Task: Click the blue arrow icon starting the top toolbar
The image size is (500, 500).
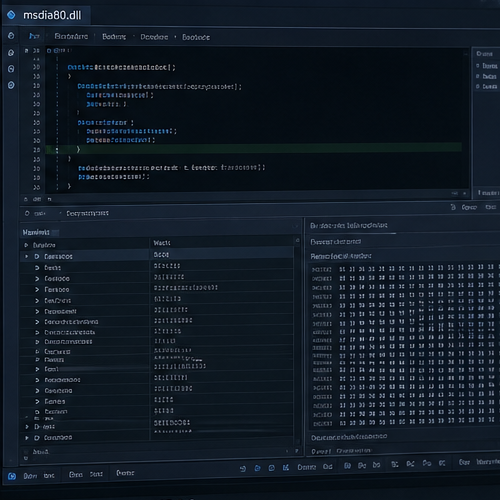Action: [34, 36]
